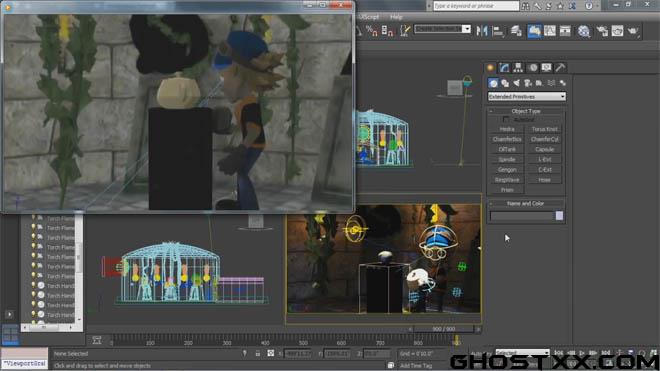The image size is (660, 371).
Task: Click the 900 / 900 time slider
Action: [x=444, y=329]
